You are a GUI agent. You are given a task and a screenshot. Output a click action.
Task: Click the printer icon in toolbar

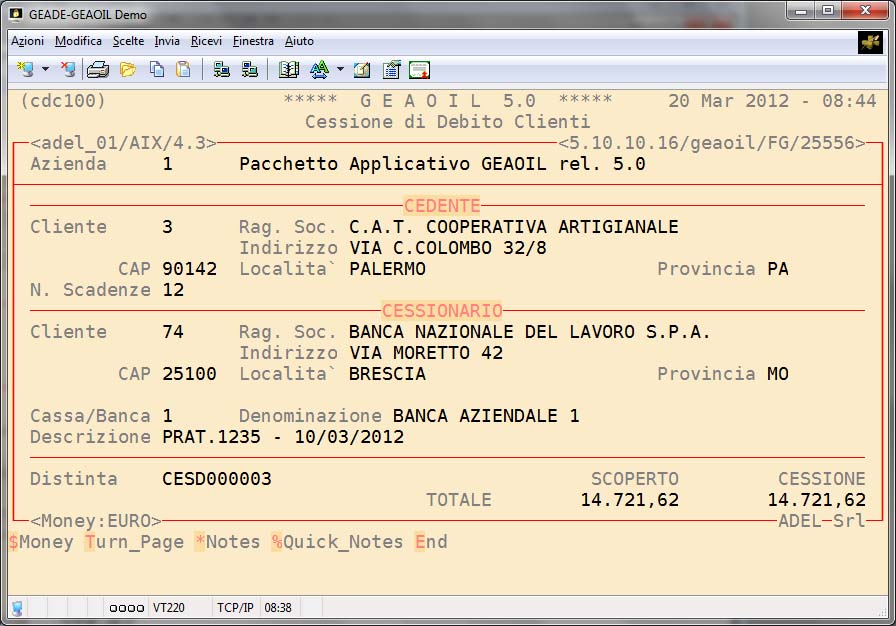coord(98,69)
